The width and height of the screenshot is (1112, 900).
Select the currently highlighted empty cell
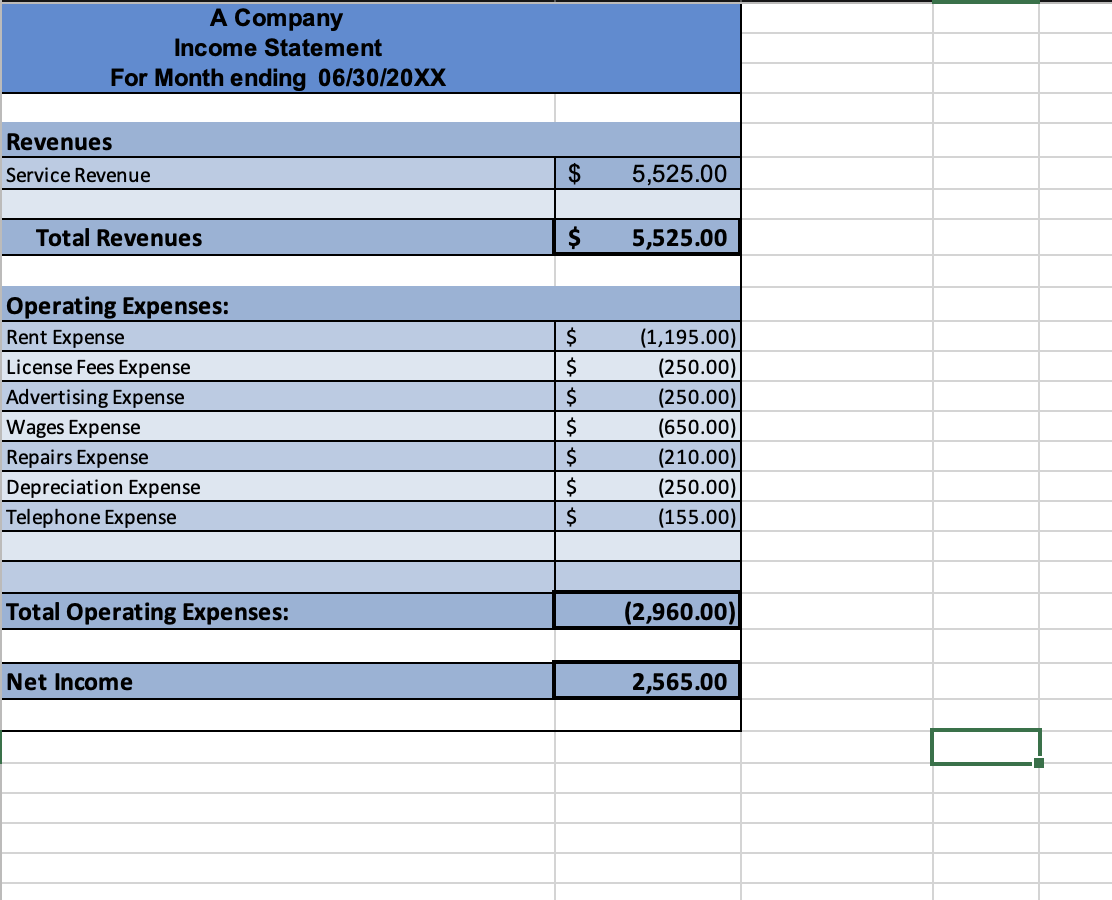point(984,746)
